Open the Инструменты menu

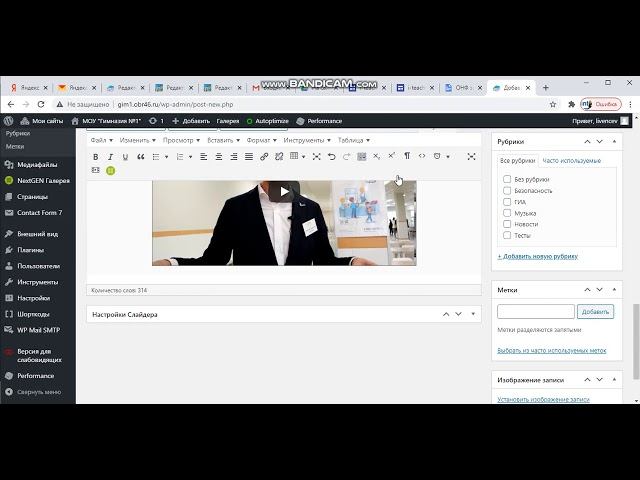coord(307,140)
